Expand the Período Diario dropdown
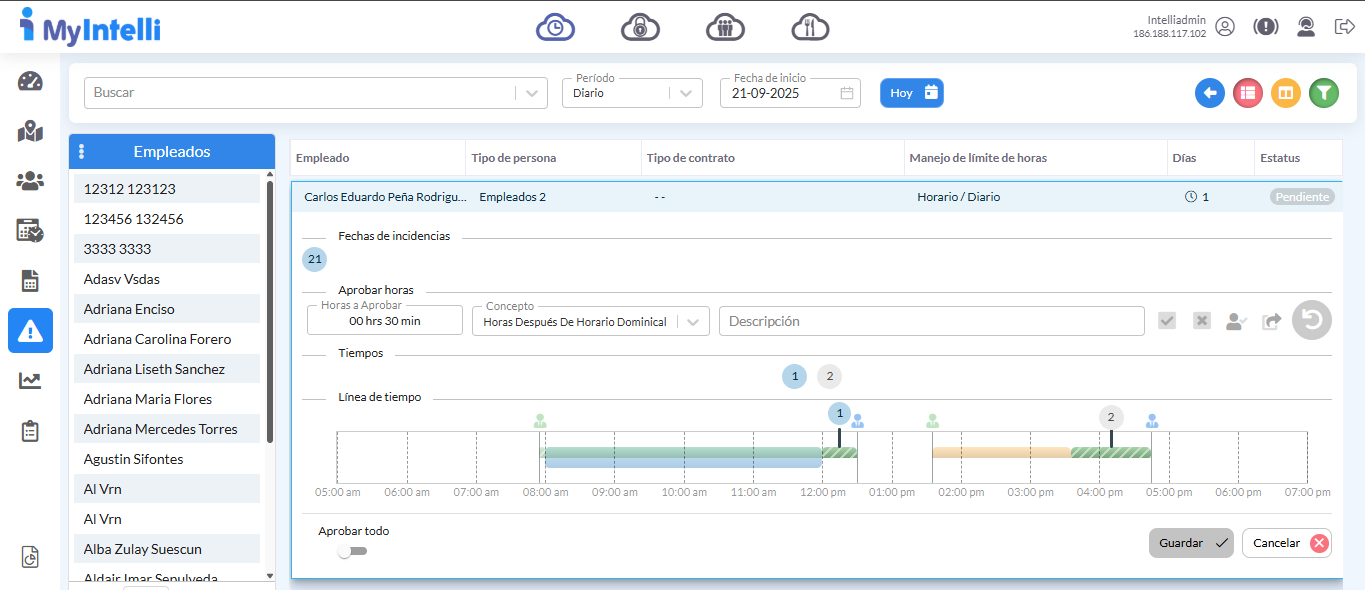1365x590 pixels. 685,93
